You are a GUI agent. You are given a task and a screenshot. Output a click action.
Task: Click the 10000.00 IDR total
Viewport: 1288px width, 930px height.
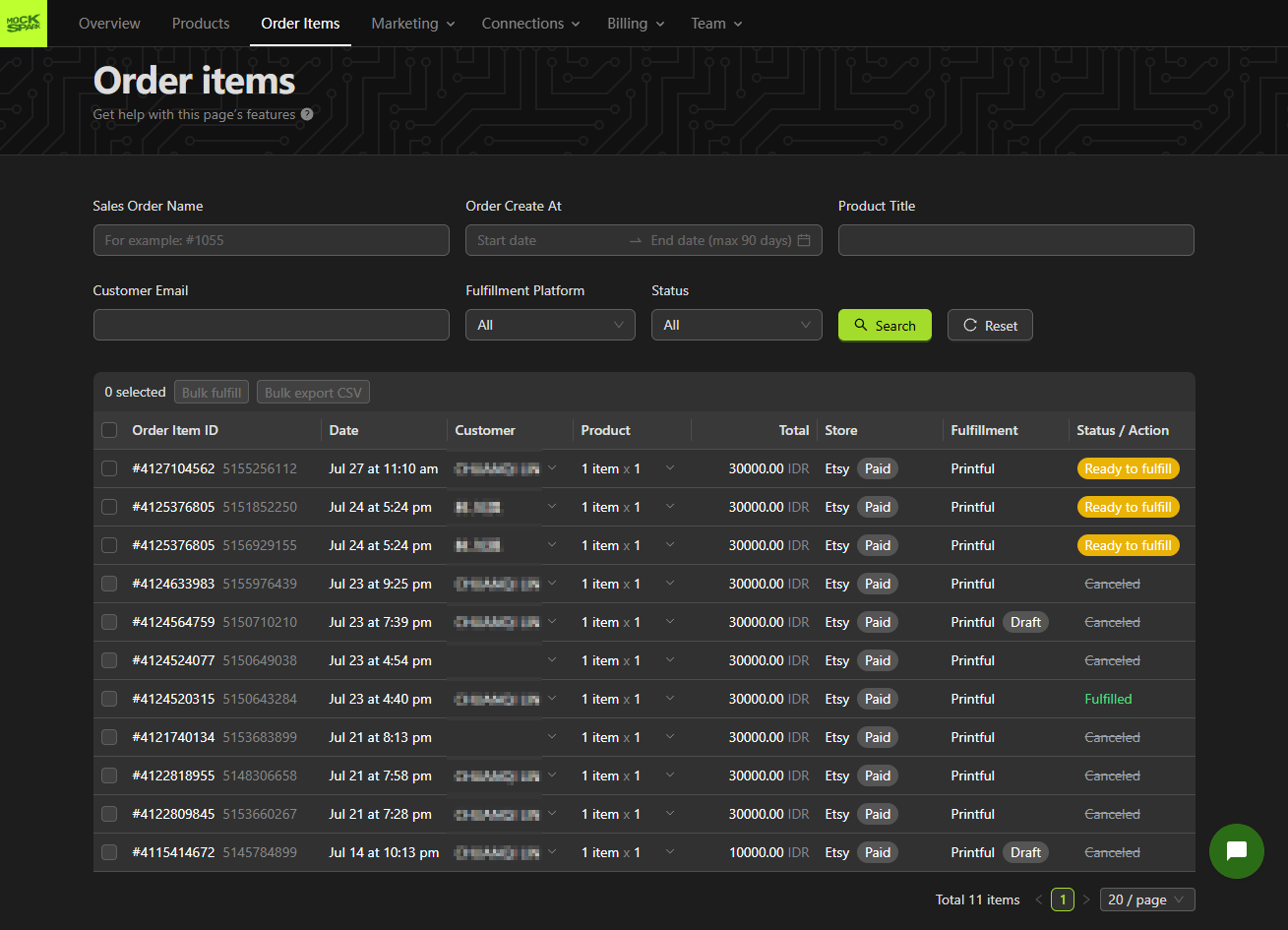(x=768, y=852)
